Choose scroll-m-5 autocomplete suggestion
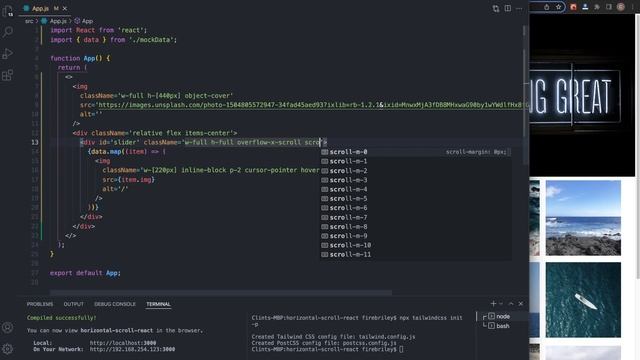The width and height of the screenshot is (640, 360). (x=416, y=199)
